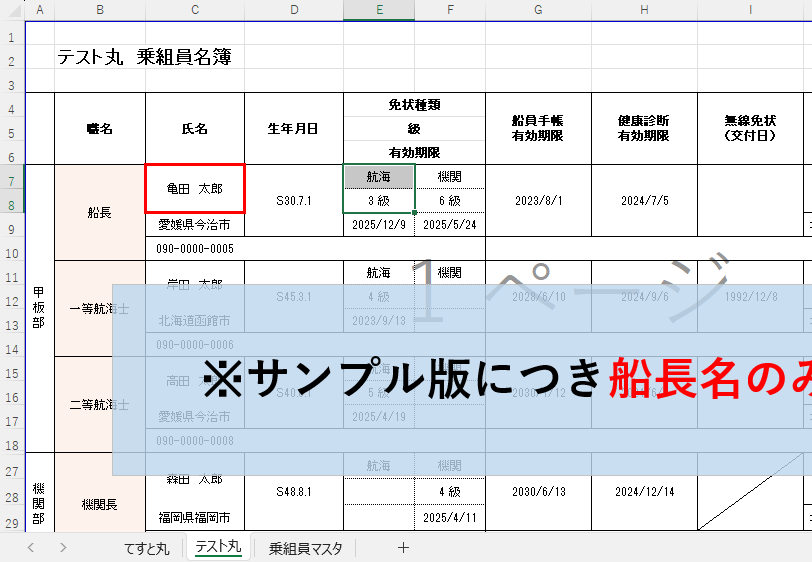This screenshot has width=812, height=562.
Task: Click the 船長 job title cell
Action: pos(100,212)
